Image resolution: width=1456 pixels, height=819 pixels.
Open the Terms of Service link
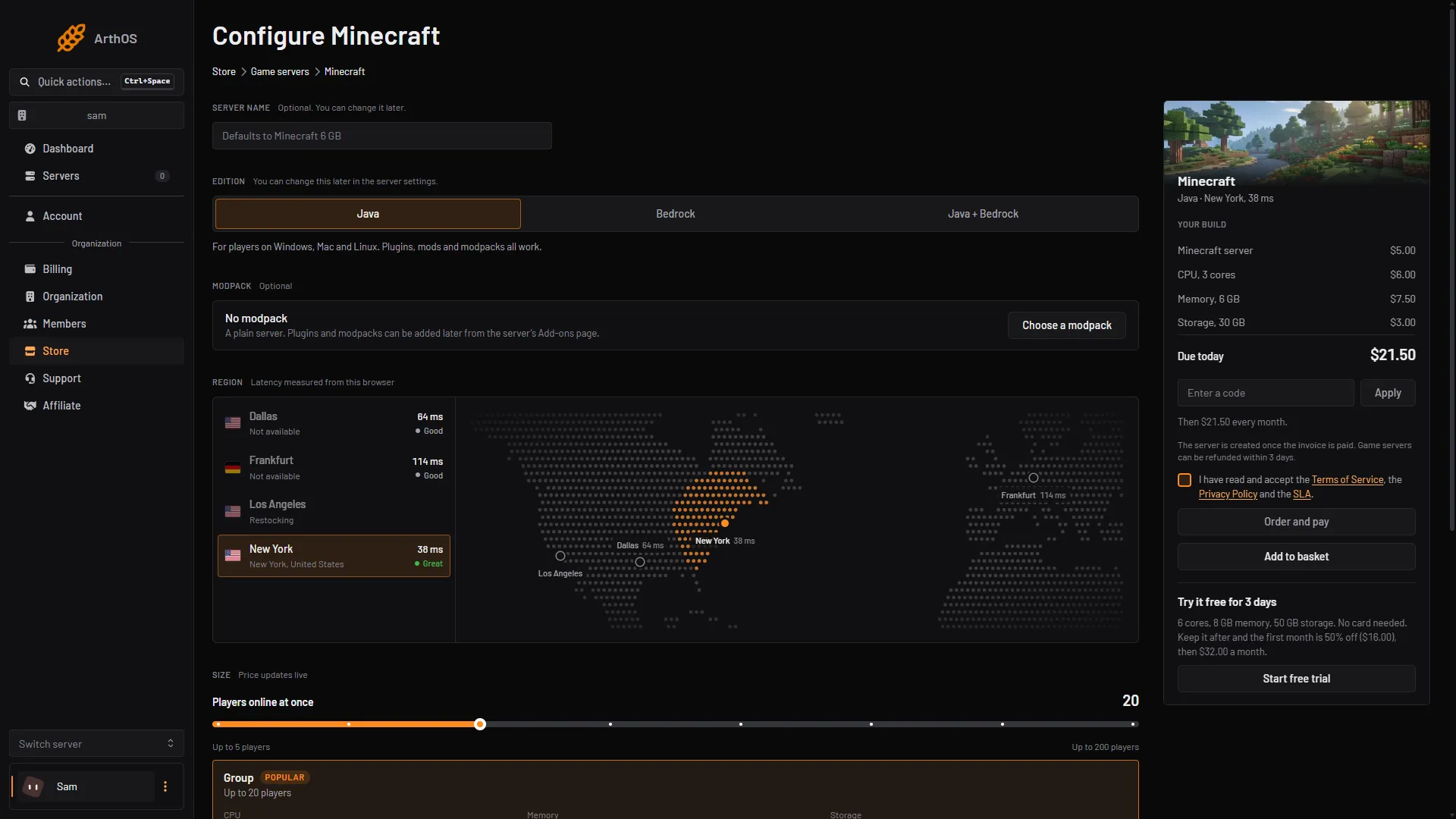click(x=1348, y=480)
